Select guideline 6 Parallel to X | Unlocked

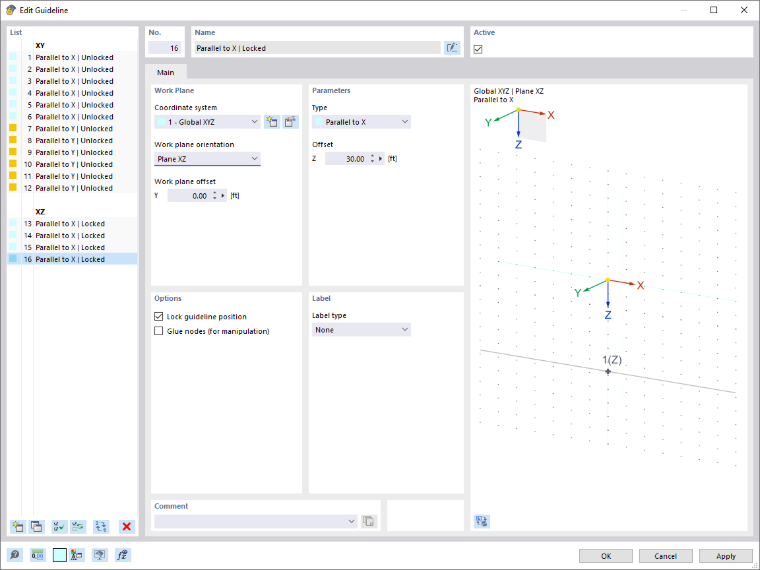(x=72, y=117)
